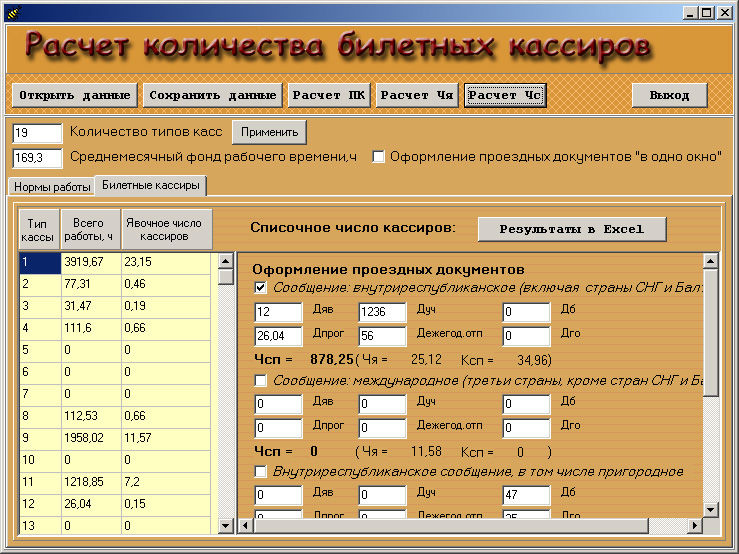The height and width of the screenshot is (554, 739).
Task: Click the Дежегод.отп field containing 56
Action: click(382, 336)
